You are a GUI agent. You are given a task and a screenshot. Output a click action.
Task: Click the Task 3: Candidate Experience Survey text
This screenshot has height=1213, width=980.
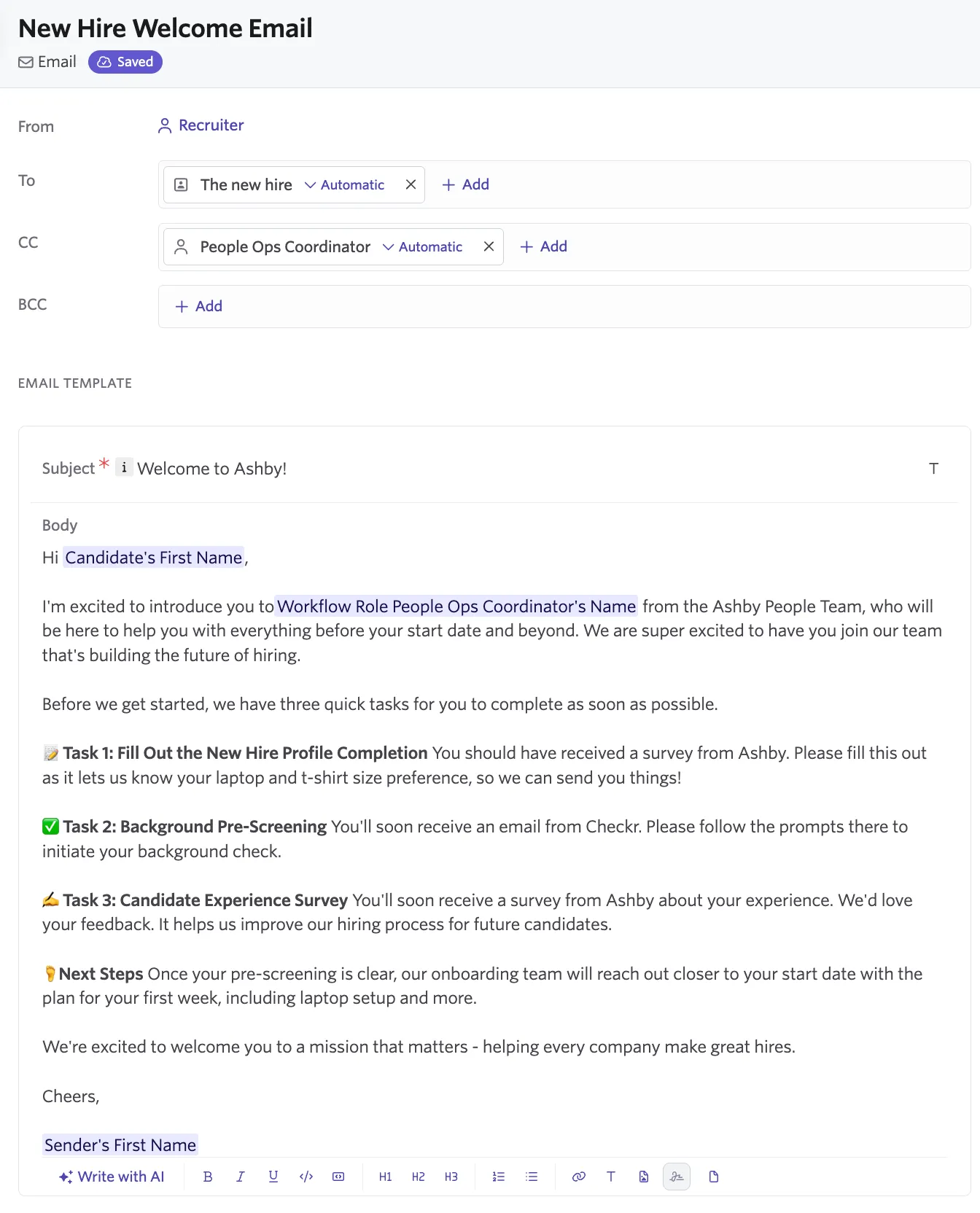[205, 900]
